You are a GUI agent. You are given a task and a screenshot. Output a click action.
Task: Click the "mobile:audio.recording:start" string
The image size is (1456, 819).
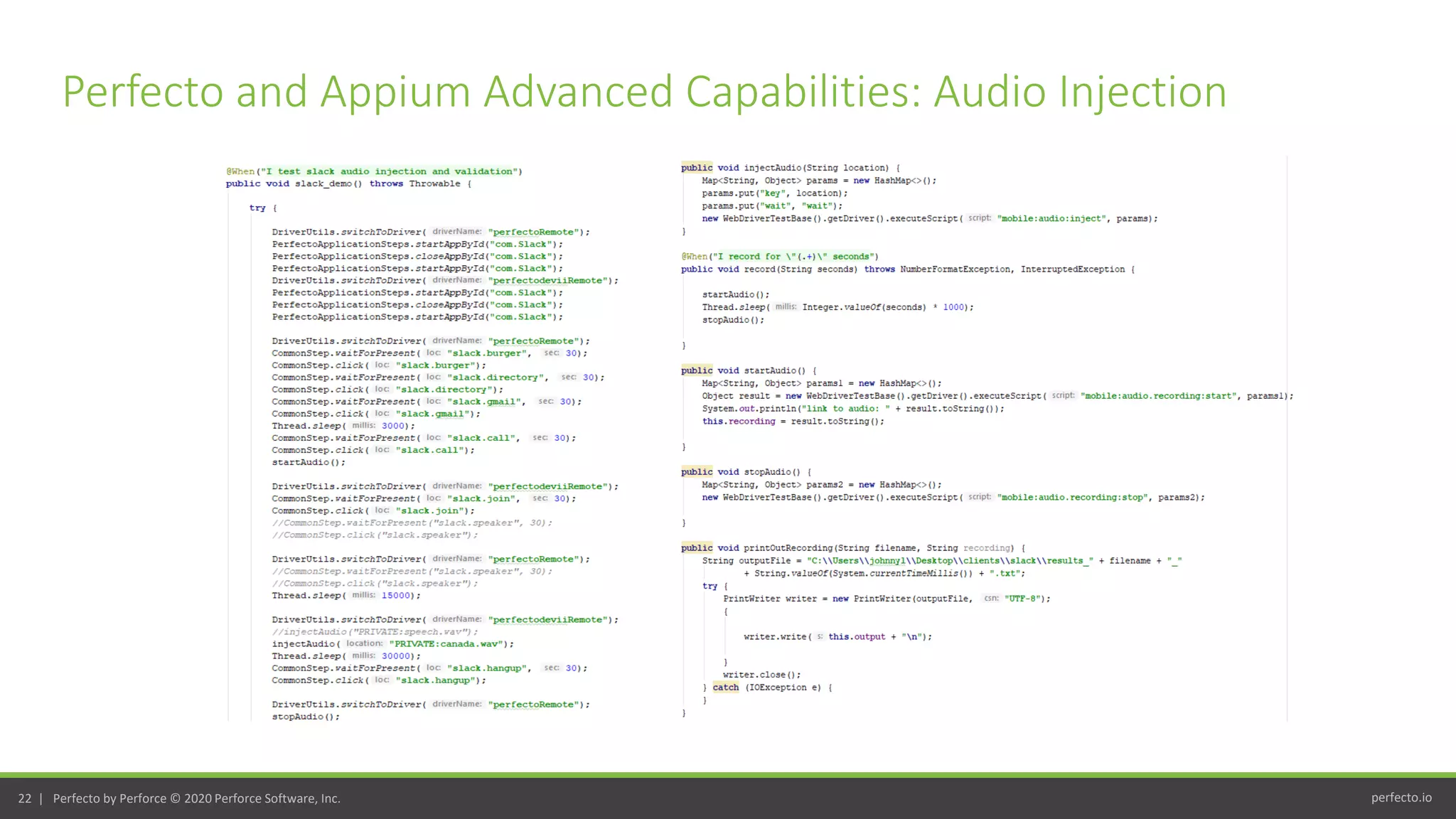coord(1158,396)
